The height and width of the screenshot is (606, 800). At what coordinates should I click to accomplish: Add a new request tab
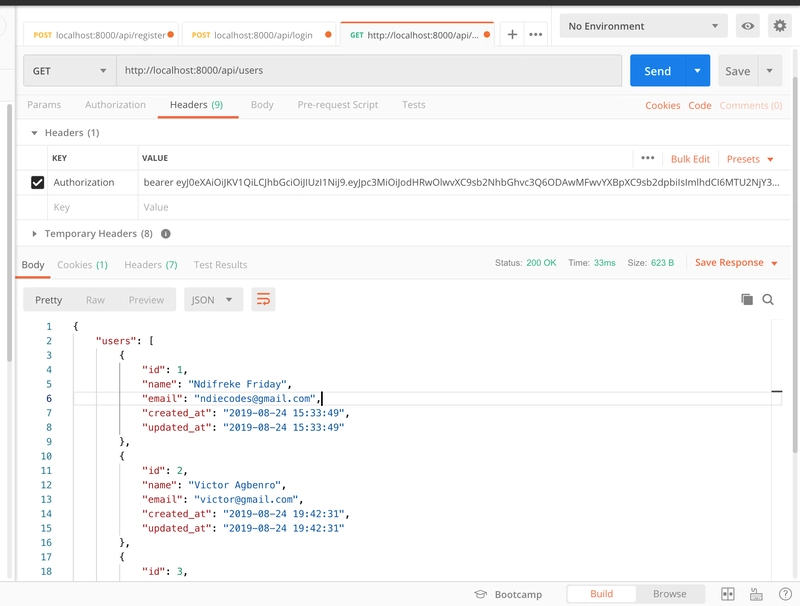[x=512, y=35]
